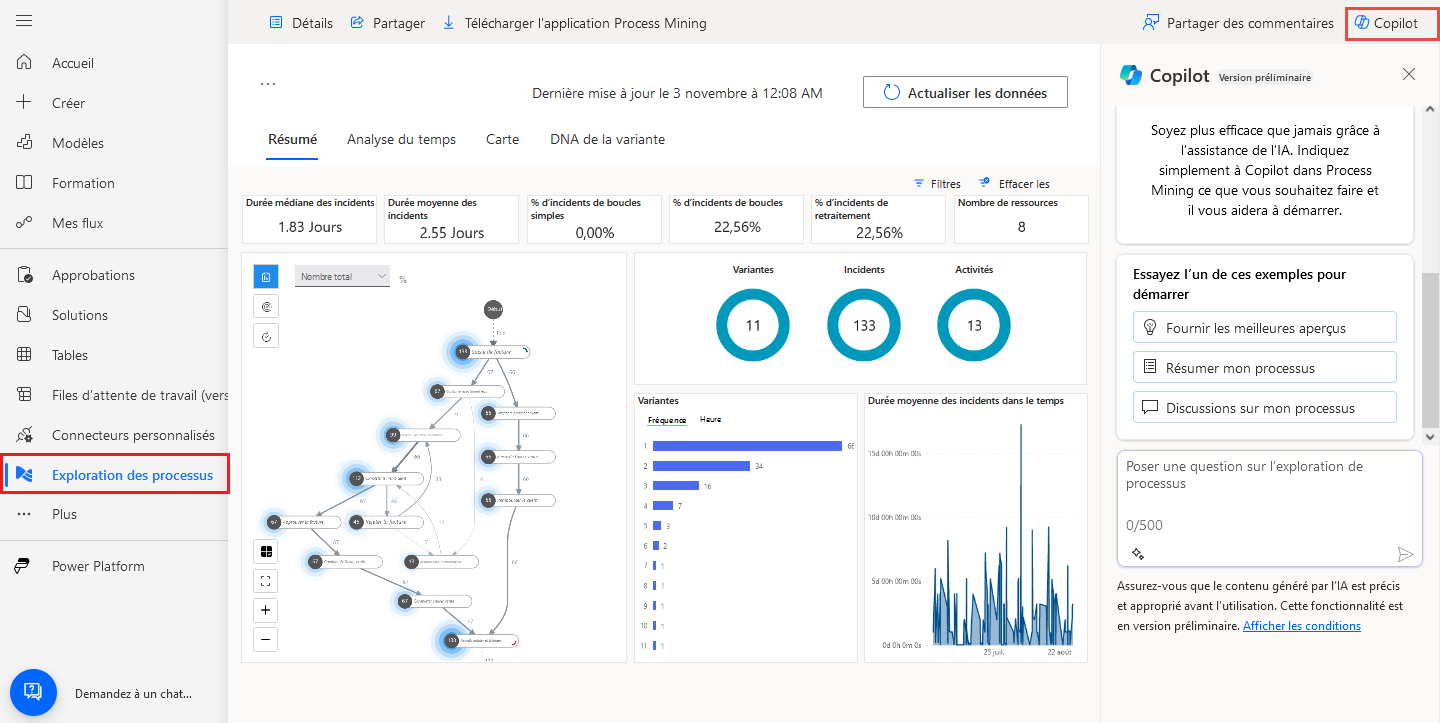Click variant 3 frequency bar

[676, 485]
